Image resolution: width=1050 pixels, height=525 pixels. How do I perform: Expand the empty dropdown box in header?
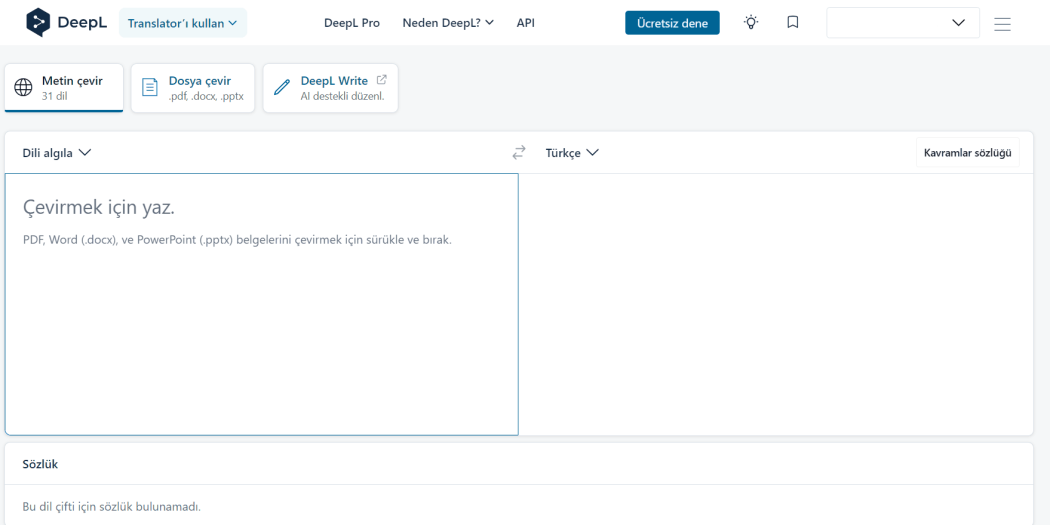902,23
